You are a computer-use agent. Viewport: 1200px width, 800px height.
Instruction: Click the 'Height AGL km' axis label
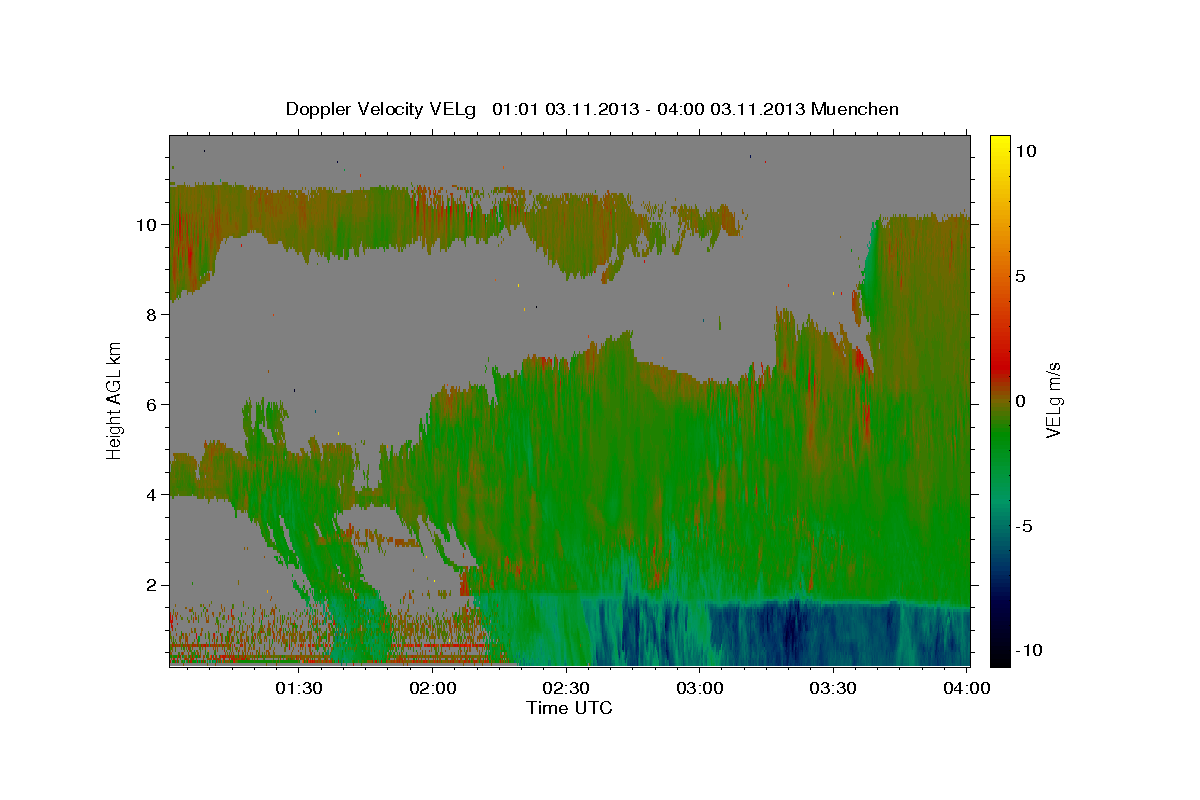coord(115,400)
